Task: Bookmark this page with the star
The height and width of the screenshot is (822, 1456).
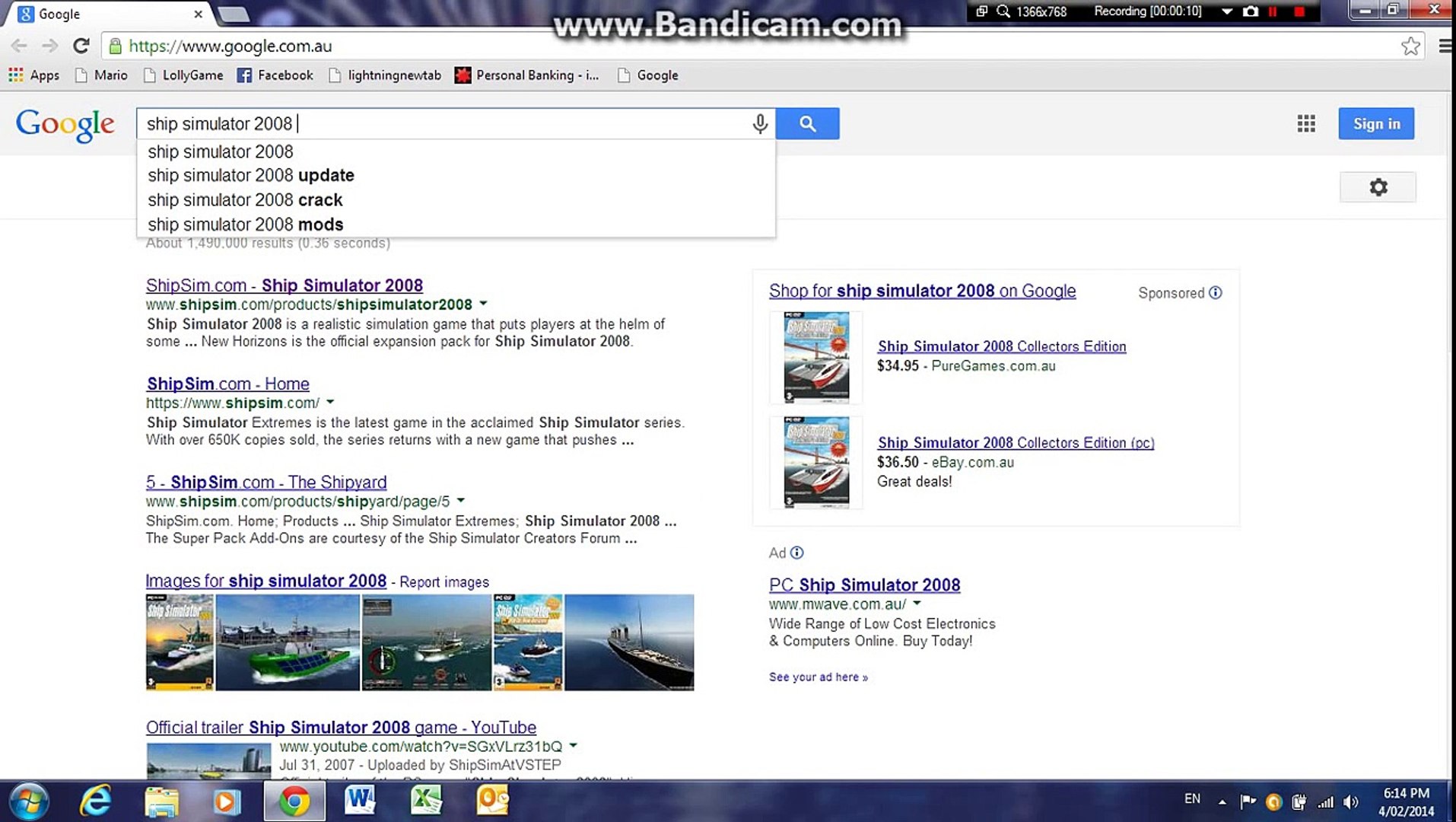Action: pyautogui.click(x=1410, y=46)
